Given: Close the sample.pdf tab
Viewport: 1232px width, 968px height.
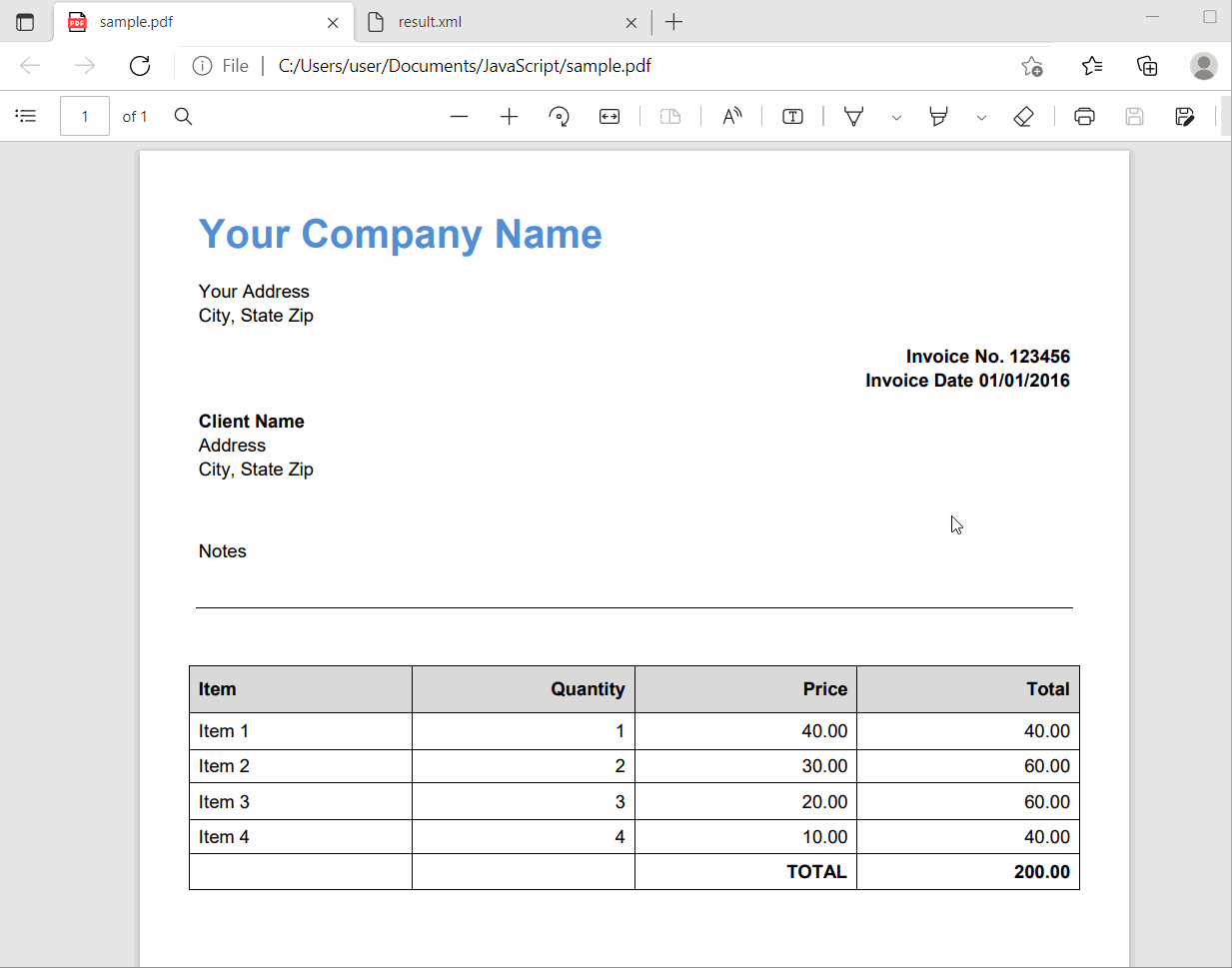Looking at the screenshot, I should 333,22.
